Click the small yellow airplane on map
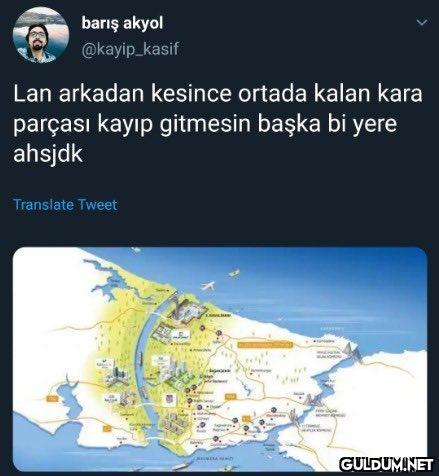 (x=234, y=273)
